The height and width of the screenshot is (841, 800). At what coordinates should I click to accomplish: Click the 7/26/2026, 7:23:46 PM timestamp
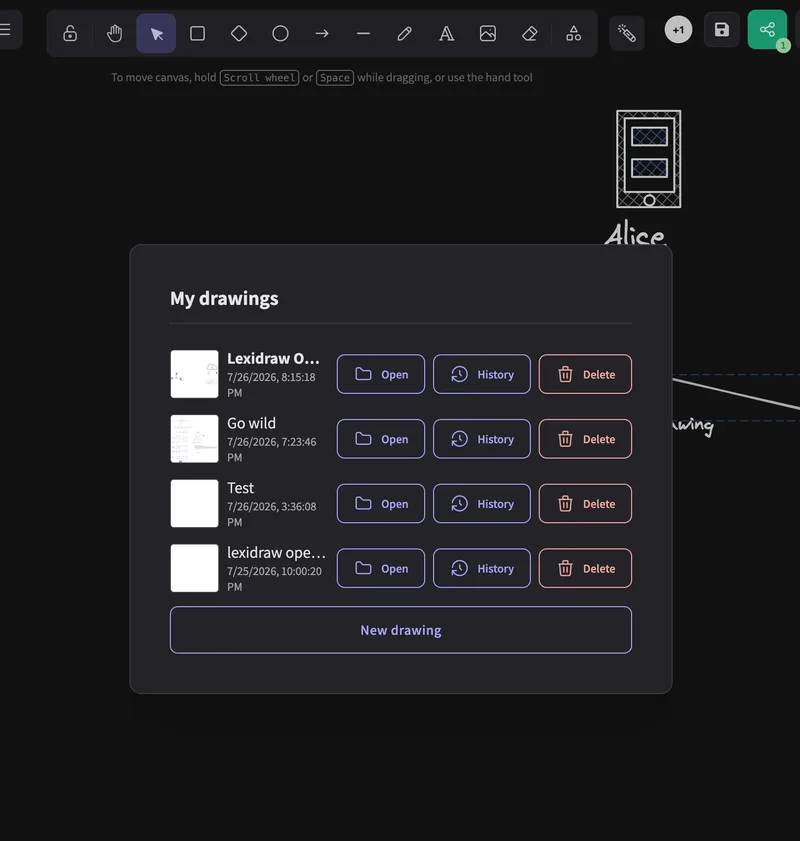click(x=271, y=449)
